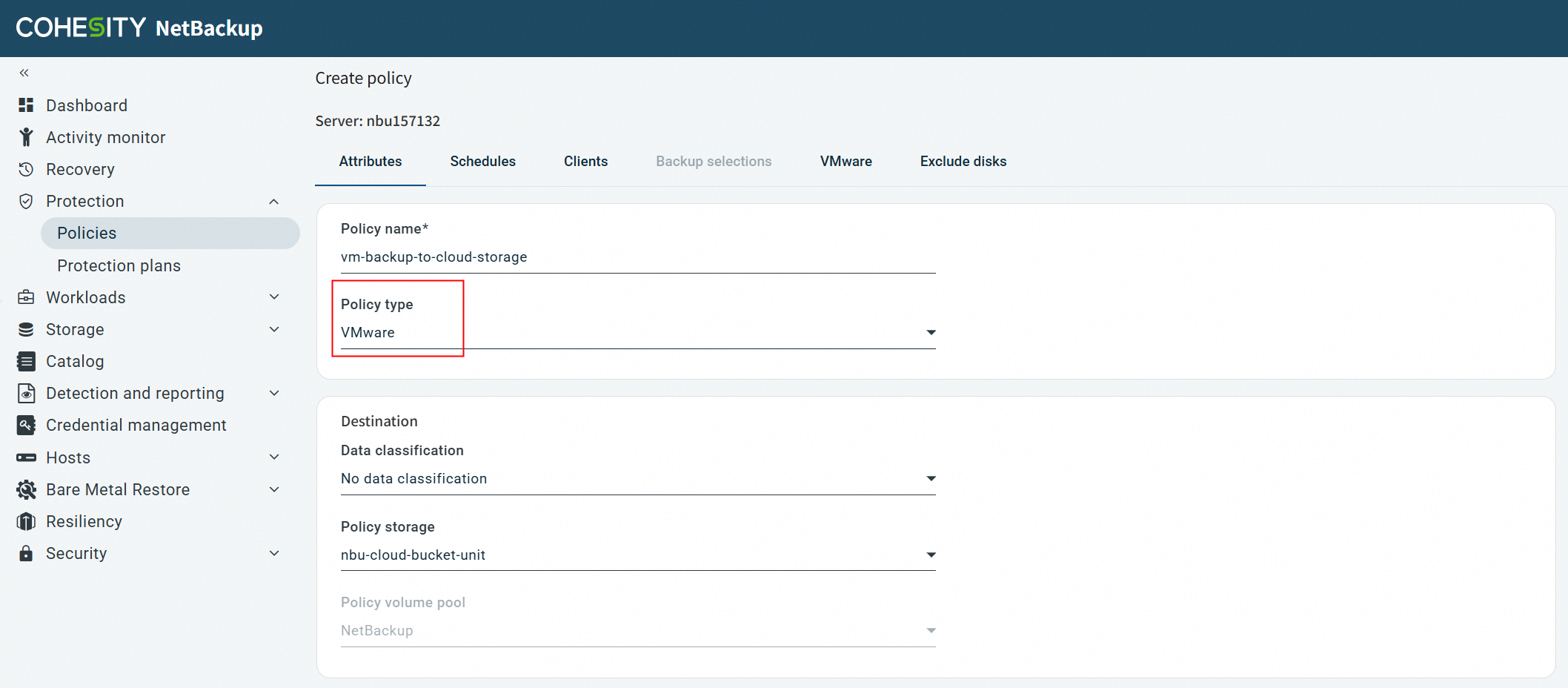1568x688 pixels.
Task: Click the 'Destination' section heading
Action: (x=379, y=421)
